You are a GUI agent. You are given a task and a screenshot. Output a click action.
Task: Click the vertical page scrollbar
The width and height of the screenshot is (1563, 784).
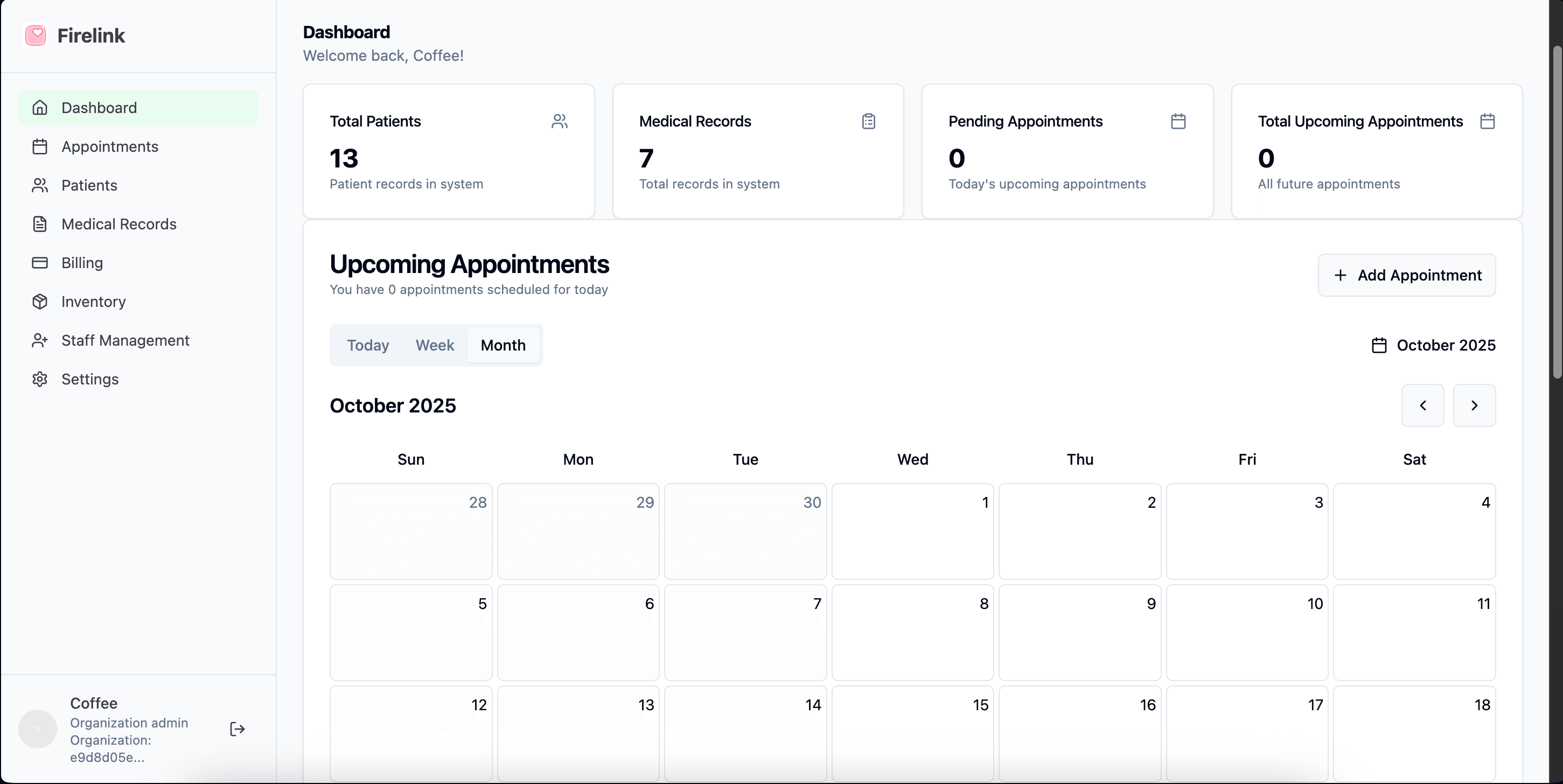point(1557,212)
